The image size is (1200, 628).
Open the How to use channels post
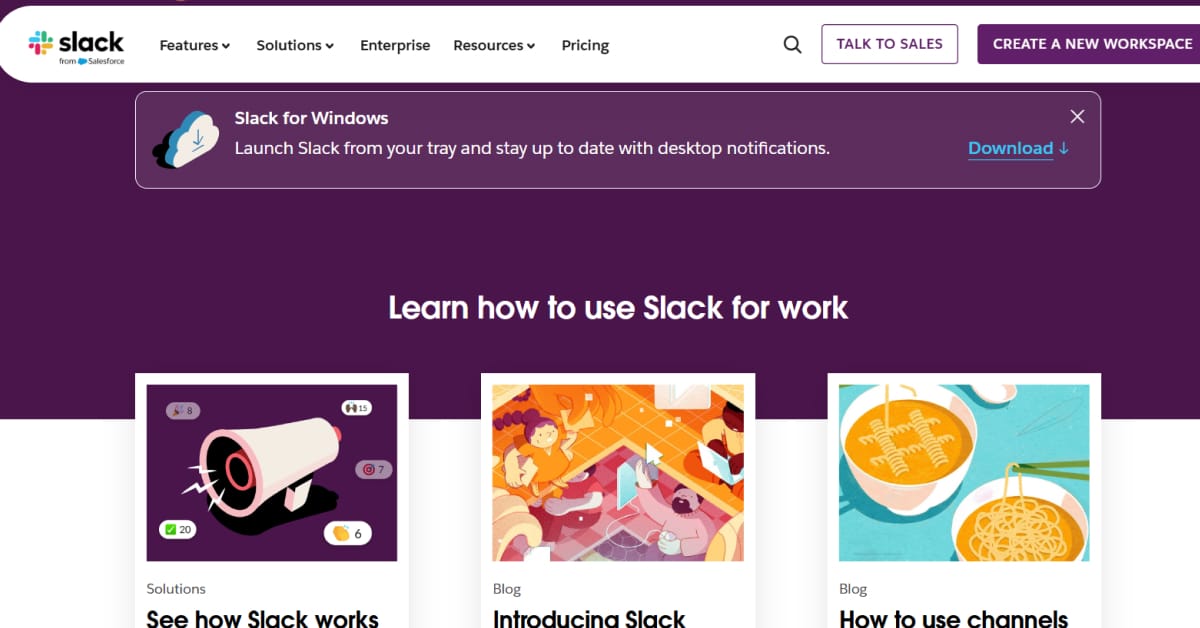(x=953, y=618)
